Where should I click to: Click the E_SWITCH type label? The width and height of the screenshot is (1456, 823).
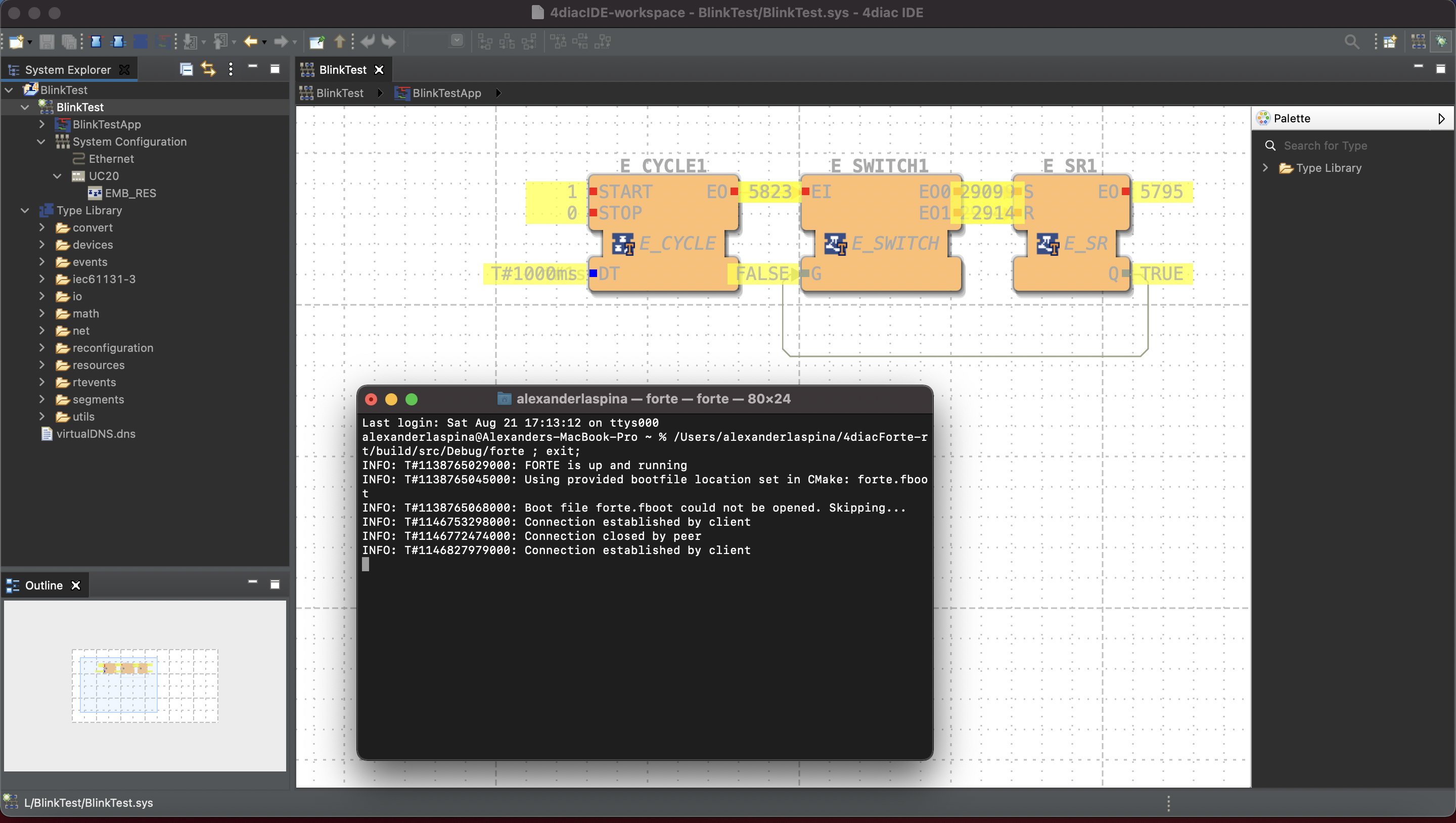pos(895,244)
